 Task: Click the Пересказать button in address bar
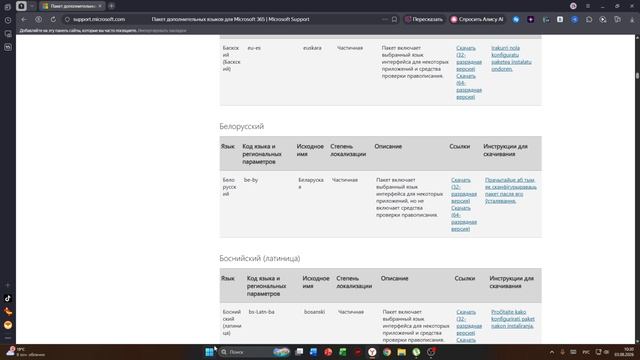click(x=424, y=19)
